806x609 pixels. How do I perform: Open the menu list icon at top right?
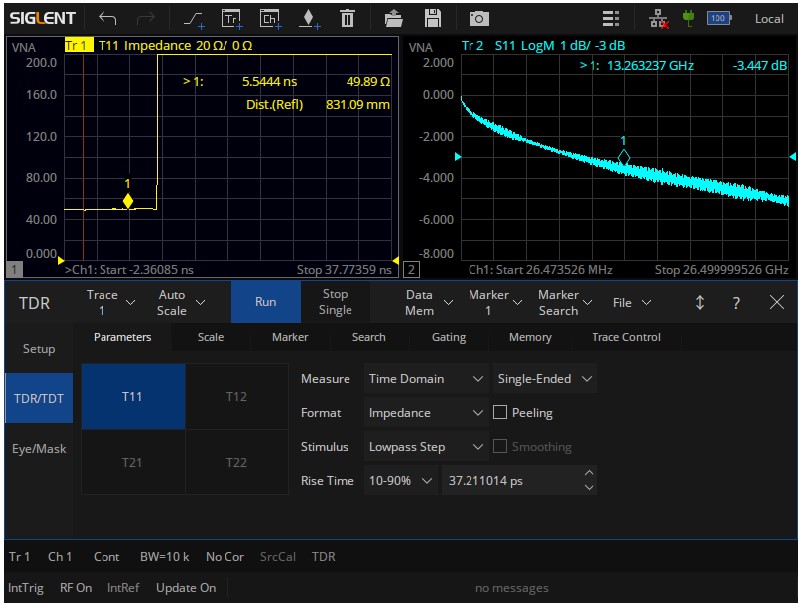[x=611, y=18]
